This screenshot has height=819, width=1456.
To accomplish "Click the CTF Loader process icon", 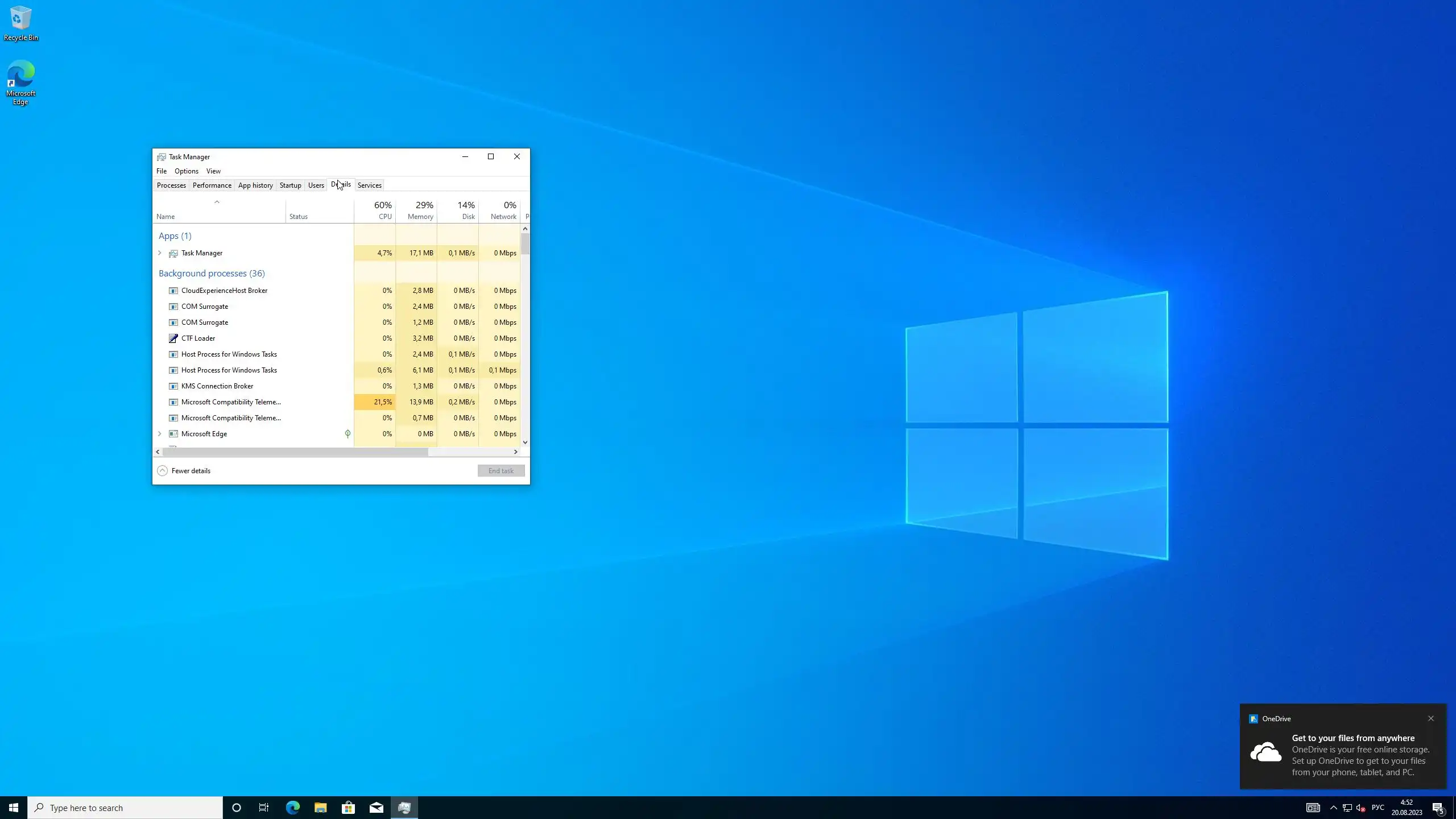I will click(x=173, y=338).
